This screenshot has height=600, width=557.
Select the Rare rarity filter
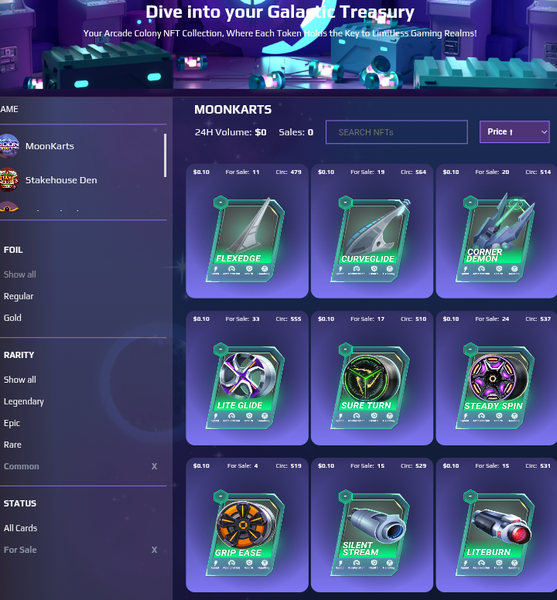[x=12, y=445]
